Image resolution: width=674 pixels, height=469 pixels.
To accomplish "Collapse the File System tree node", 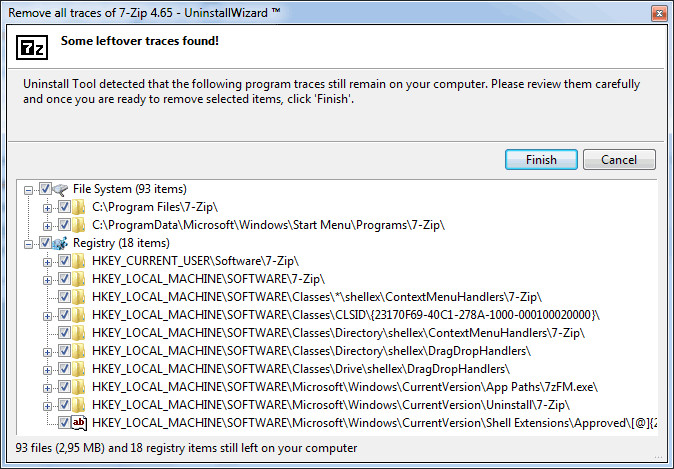I will coord(28,190).
